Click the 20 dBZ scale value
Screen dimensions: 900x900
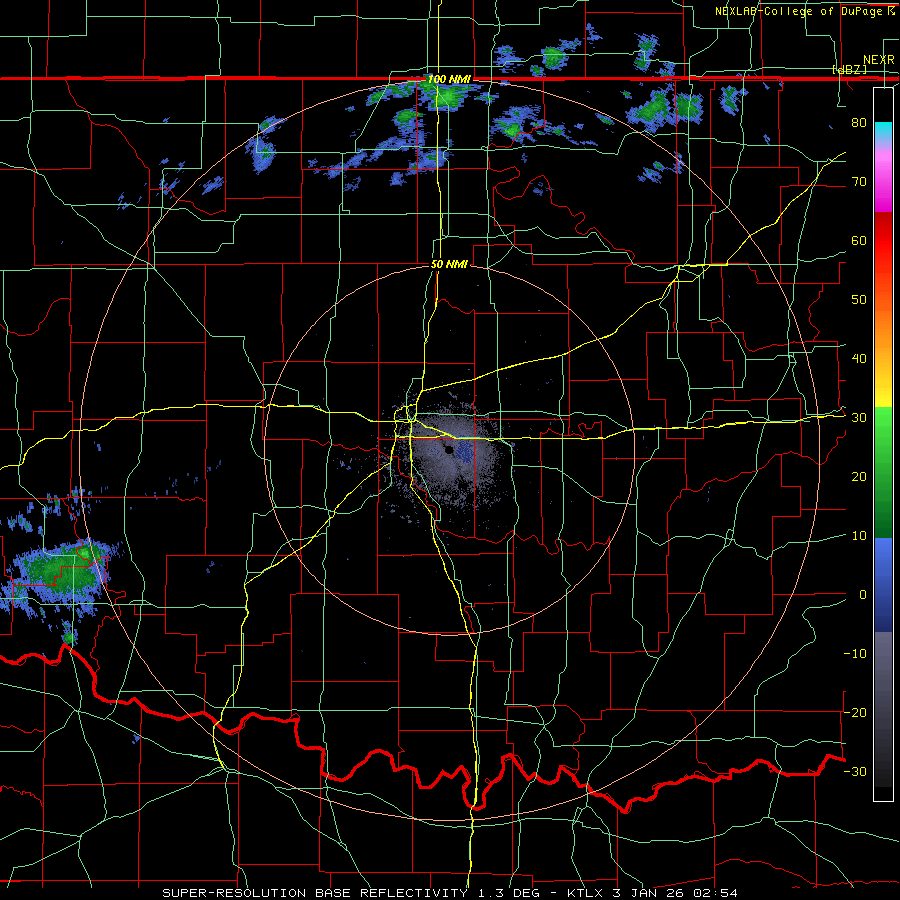click(859, 477)
